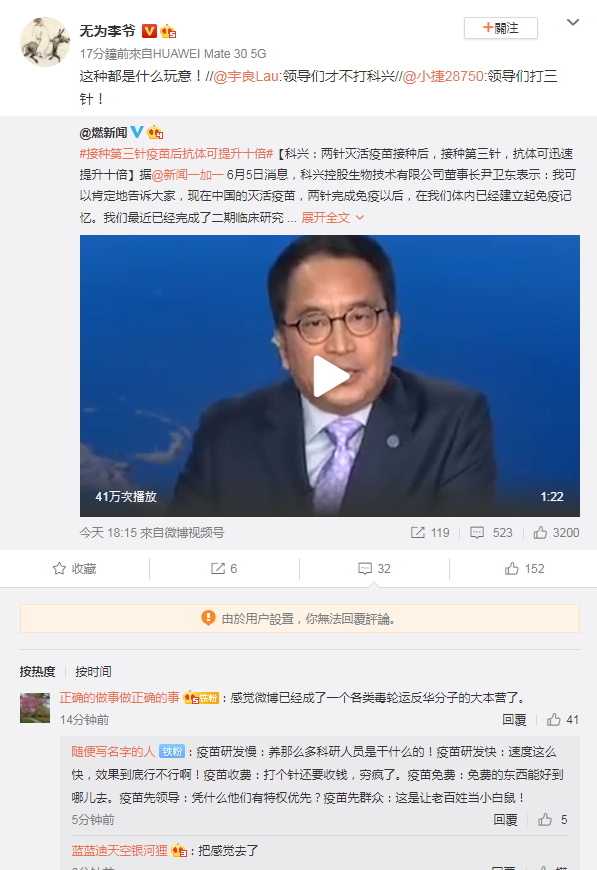This screenshot has width=597, height=870.
Task: Open the post options chevron menu
Action: [x=573, y=23]
